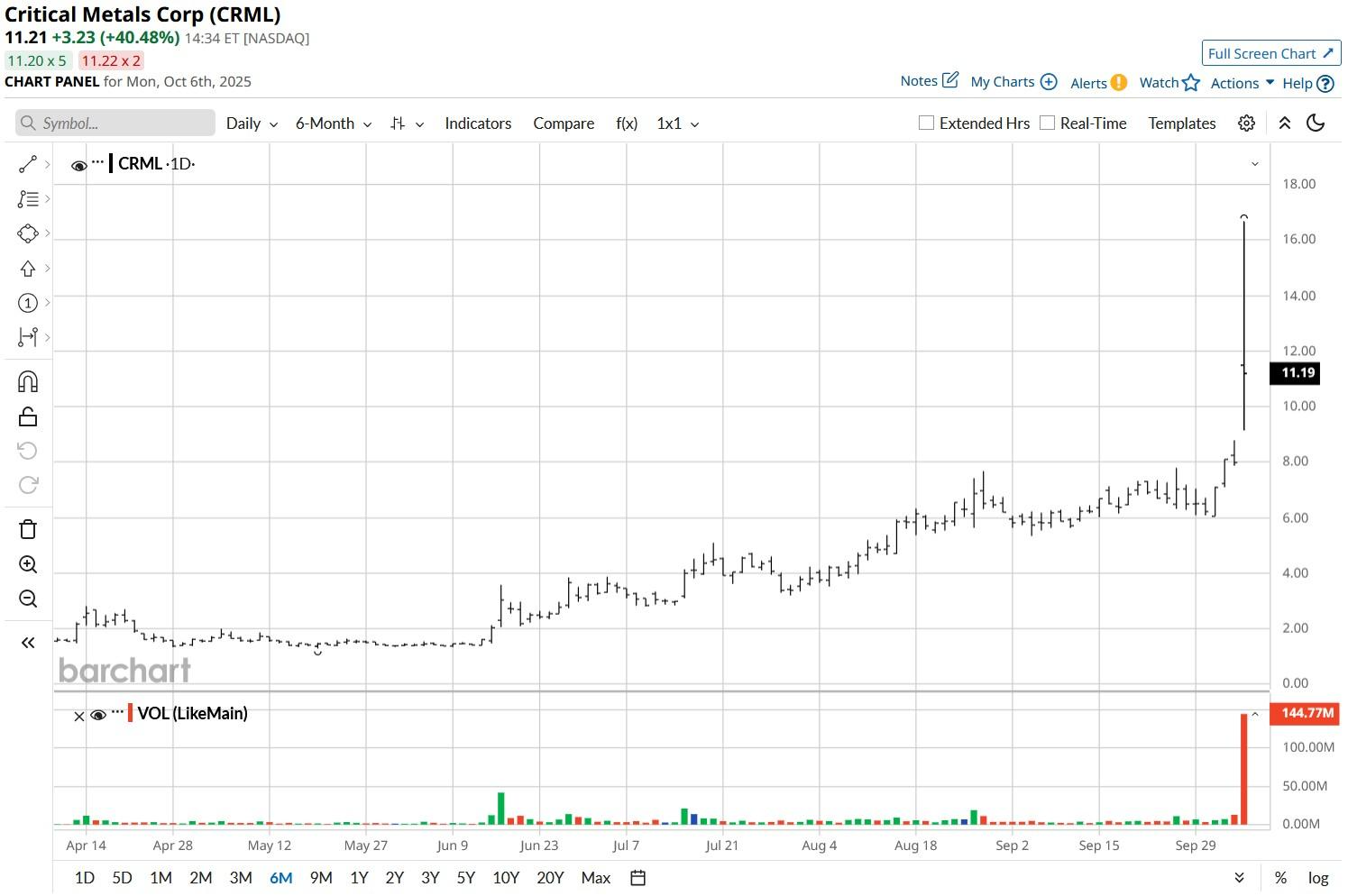Open the Compare menu
The height and width of the screenshot is (896, 1348).
coord(564,123)
